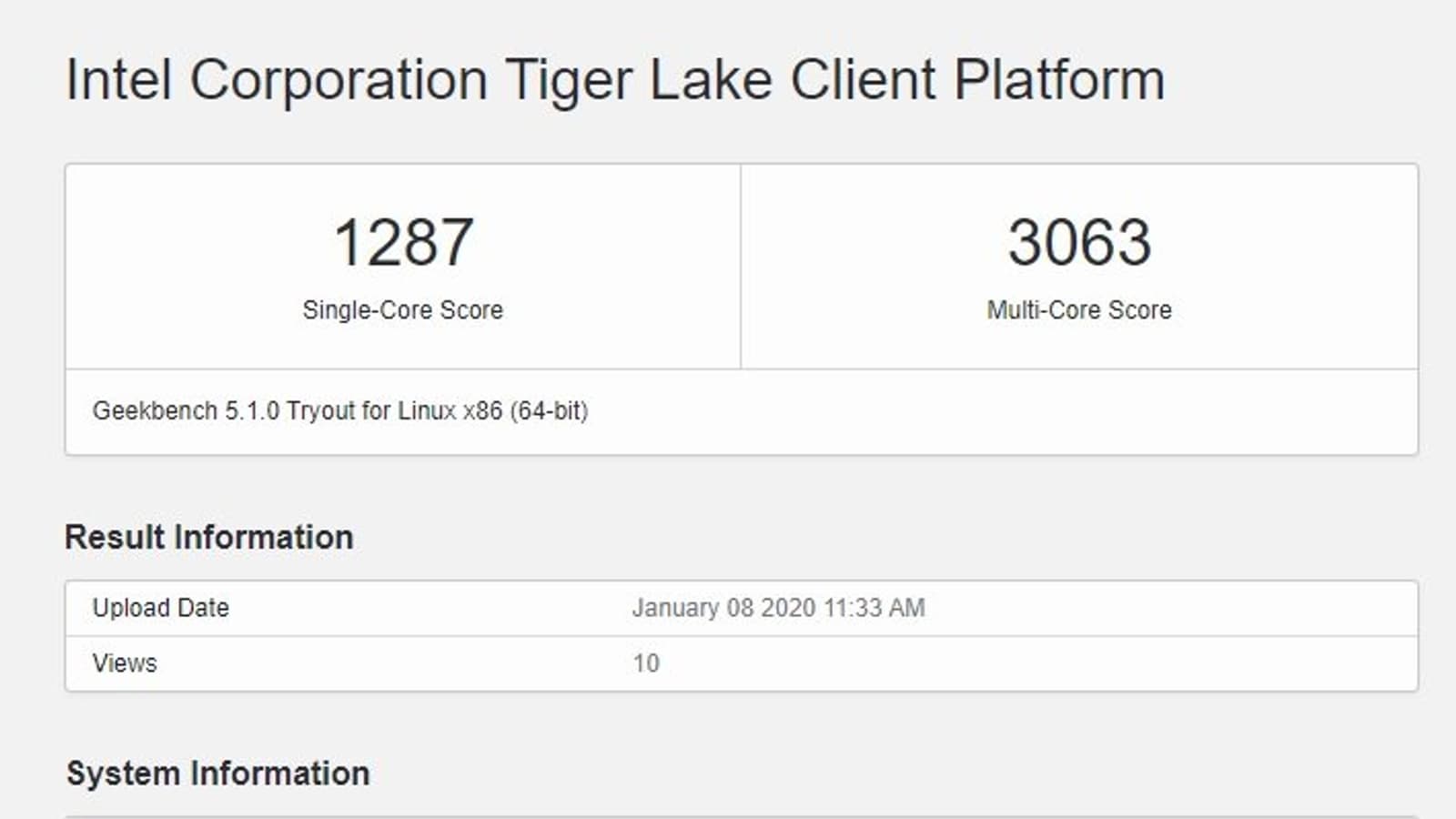Click the Multi-Core Score label
Viewport: 1456px width, 819px height.
[x=1079, y=310]
